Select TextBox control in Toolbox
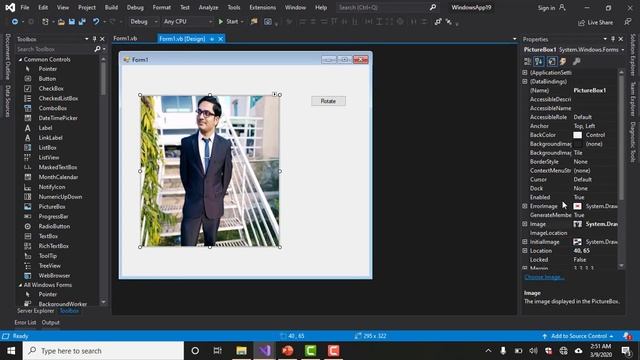Image resolution: width=640 pixels, height=360 pixels. (x=48, y=236)
